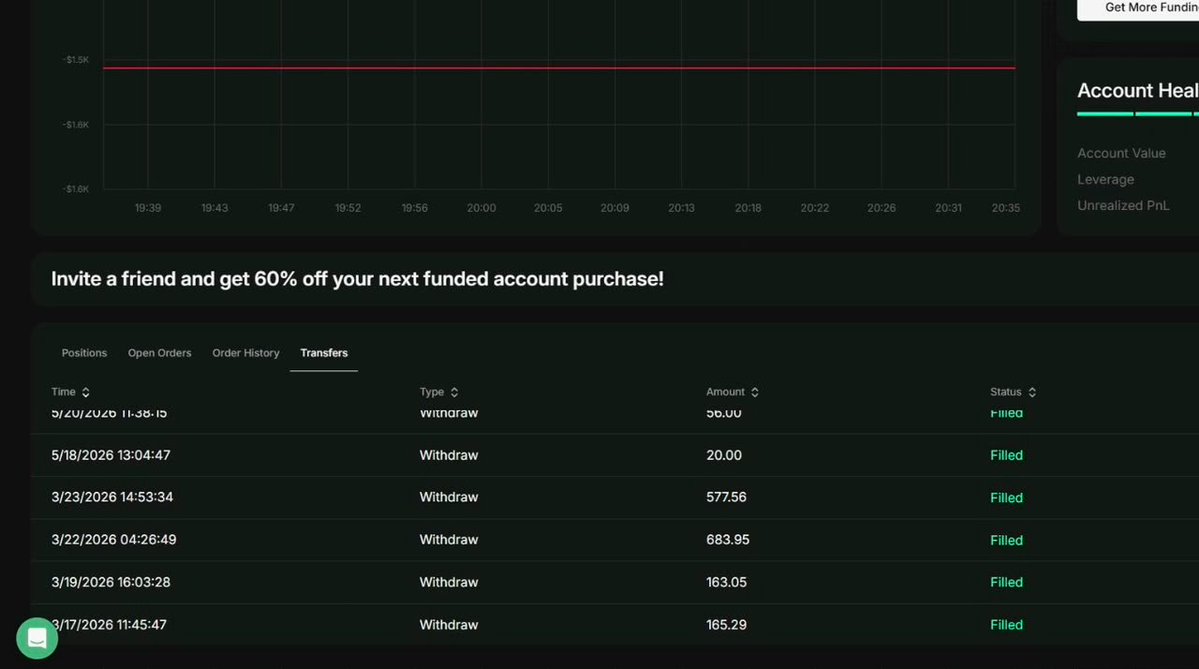Sort transfers by Status column arrows

(x=1032, y=392)
